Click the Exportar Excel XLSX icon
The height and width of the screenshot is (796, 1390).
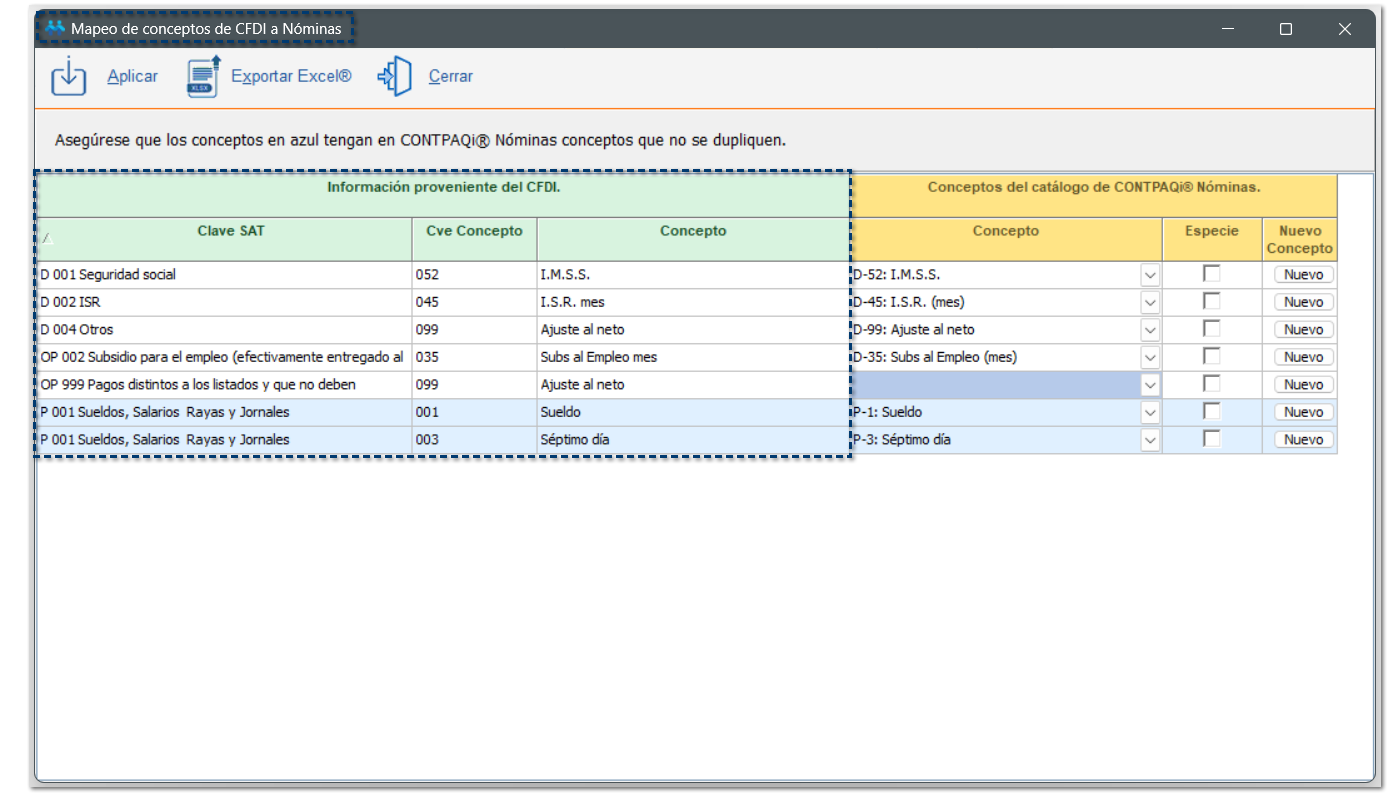(203, 77)
